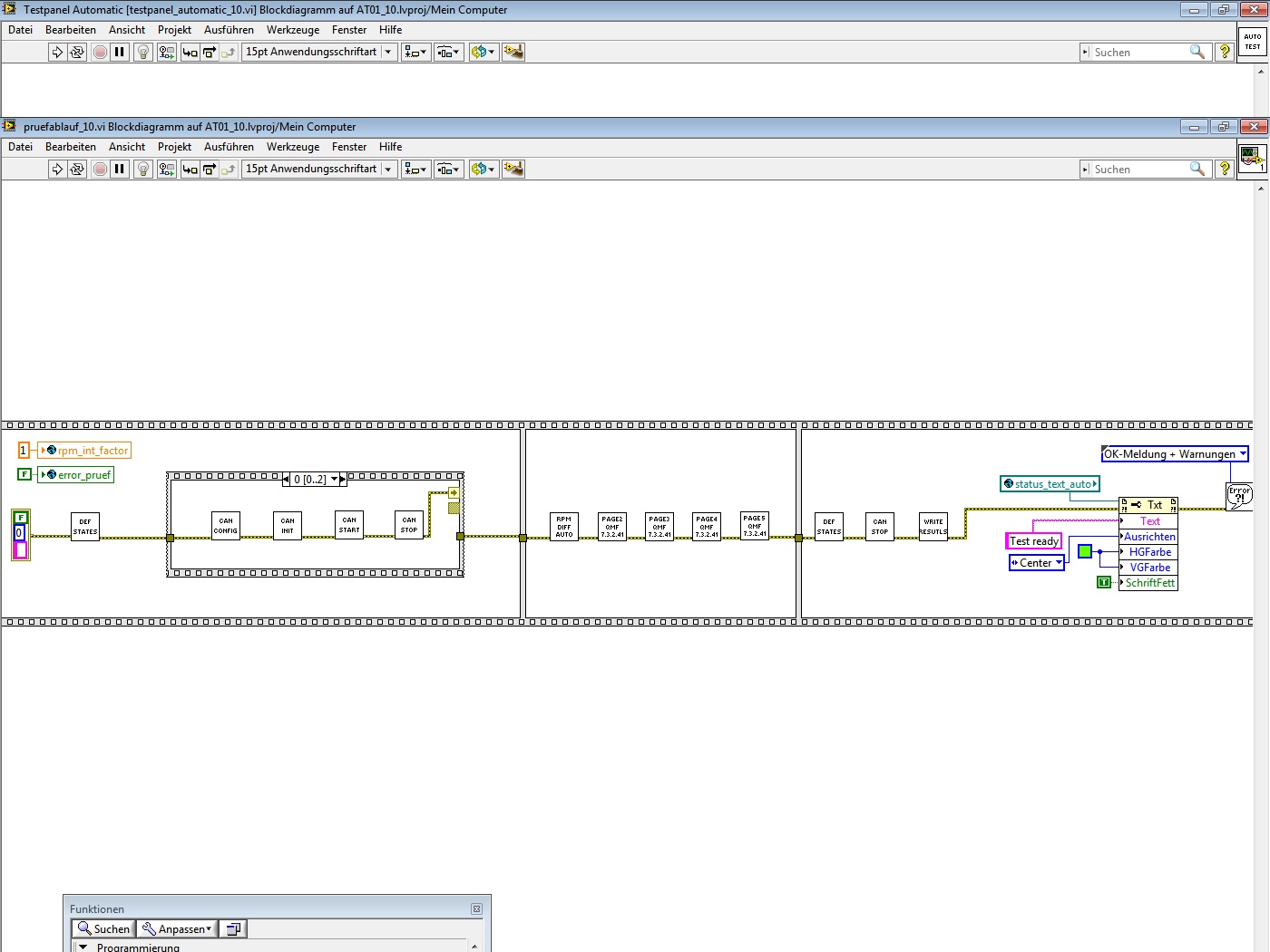Start Run Continuously in the pruefablauf_10.vi window

[x=77, y=169]
